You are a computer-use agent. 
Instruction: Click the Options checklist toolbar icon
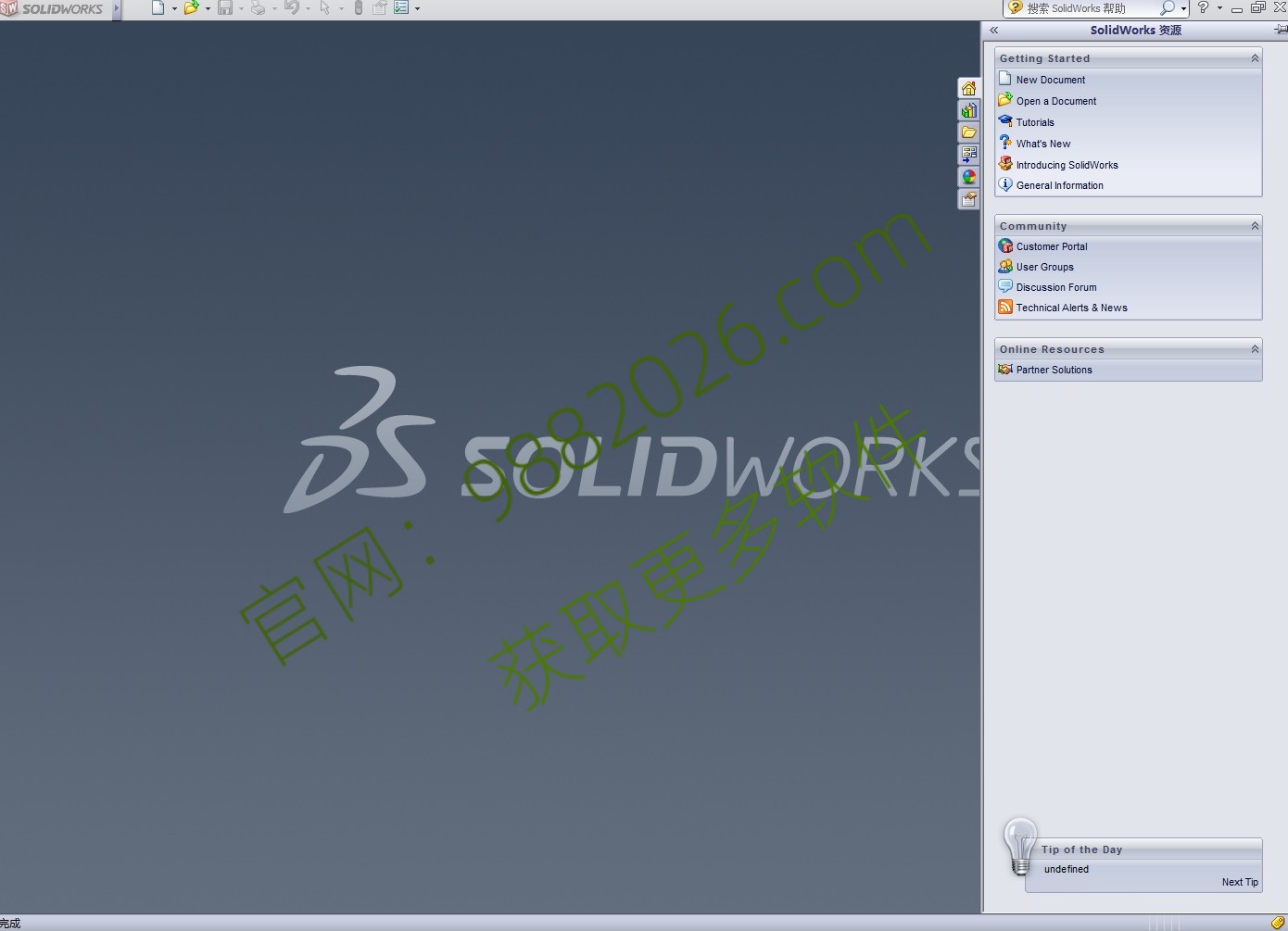pos(401,8)
